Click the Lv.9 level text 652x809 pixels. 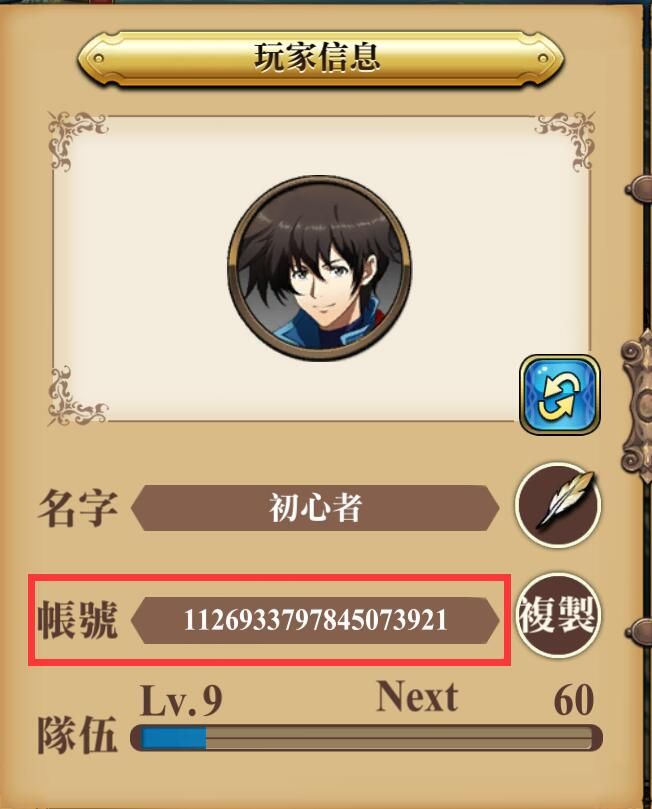coord(181,700)
